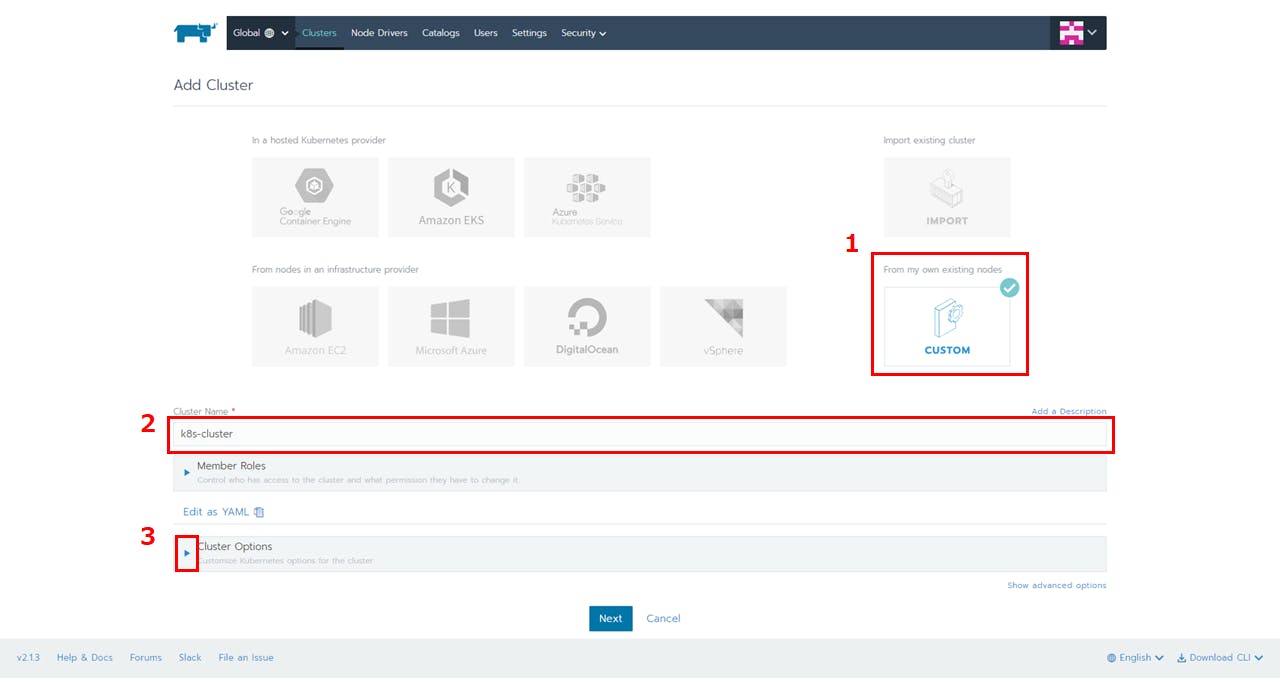1280x678 pixels.
Task: Select the Amazon EC2 provider
Action: click(315, 326)
